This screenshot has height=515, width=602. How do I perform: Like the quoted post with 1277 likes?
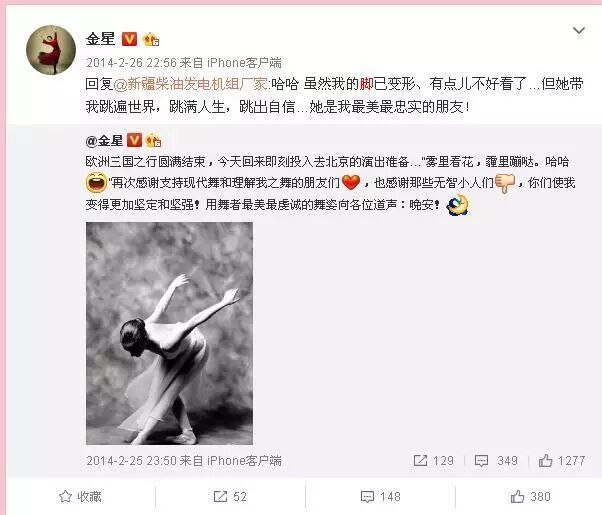562,460
